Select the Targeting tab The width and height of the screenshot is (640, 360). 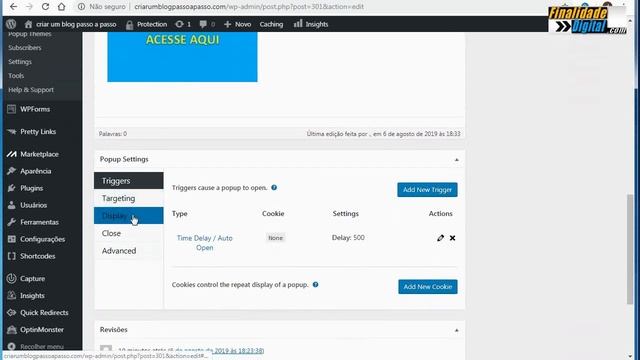click(x=129, y=198)
